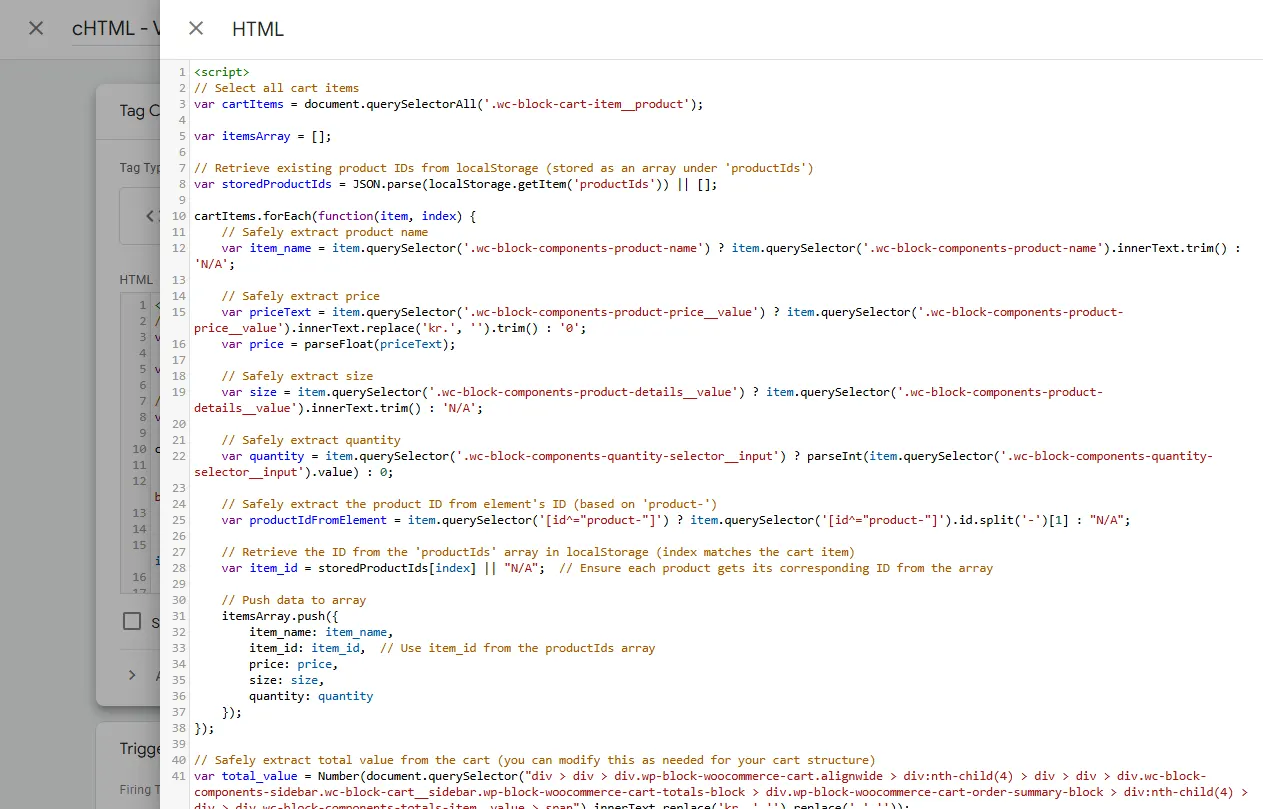Click the 'var productIdFromElement' line
This screenshot has width=1263, height=809.
(x=675, y=520)
